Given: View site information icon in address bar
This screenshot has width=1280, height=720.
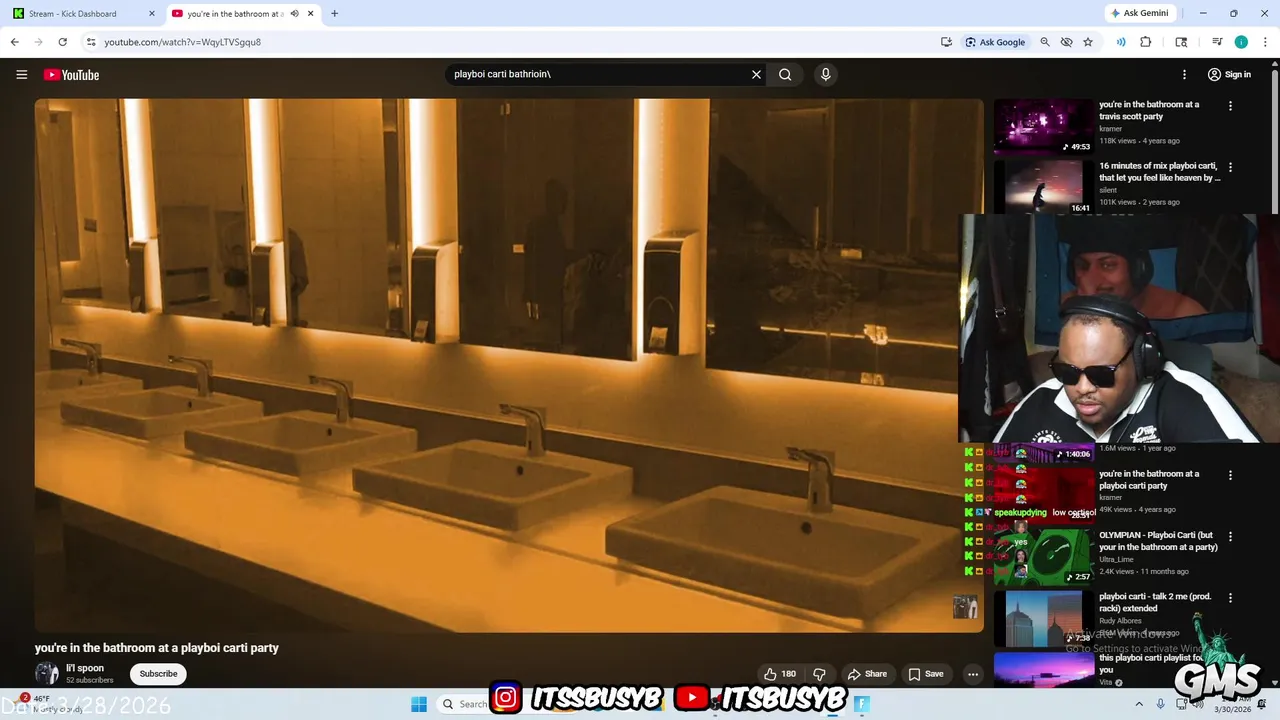Looking at the screenshot, I should pos(91,42).
